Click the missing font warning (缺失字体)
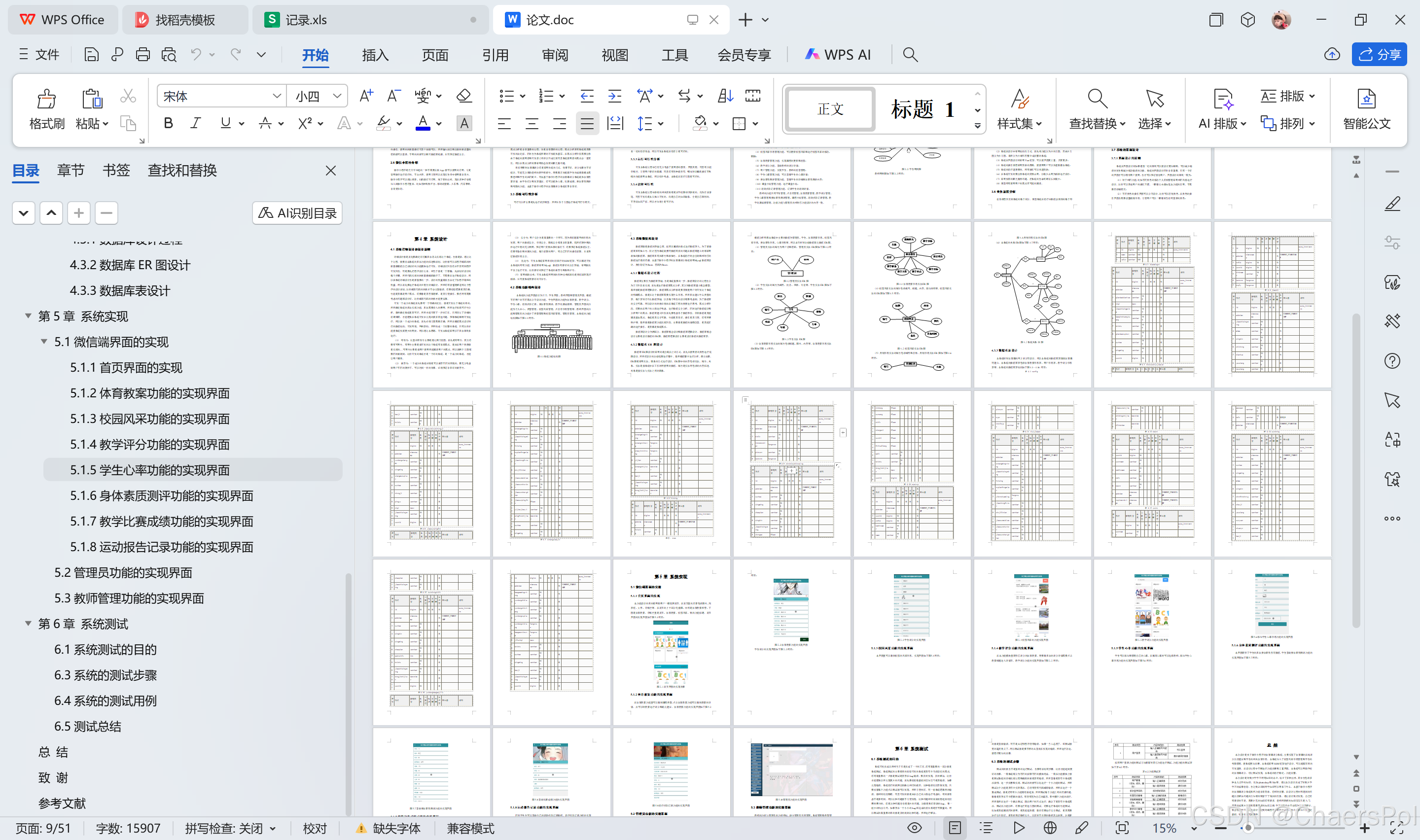This screenshot has height=840, width=1420. (x=388, y=828)
